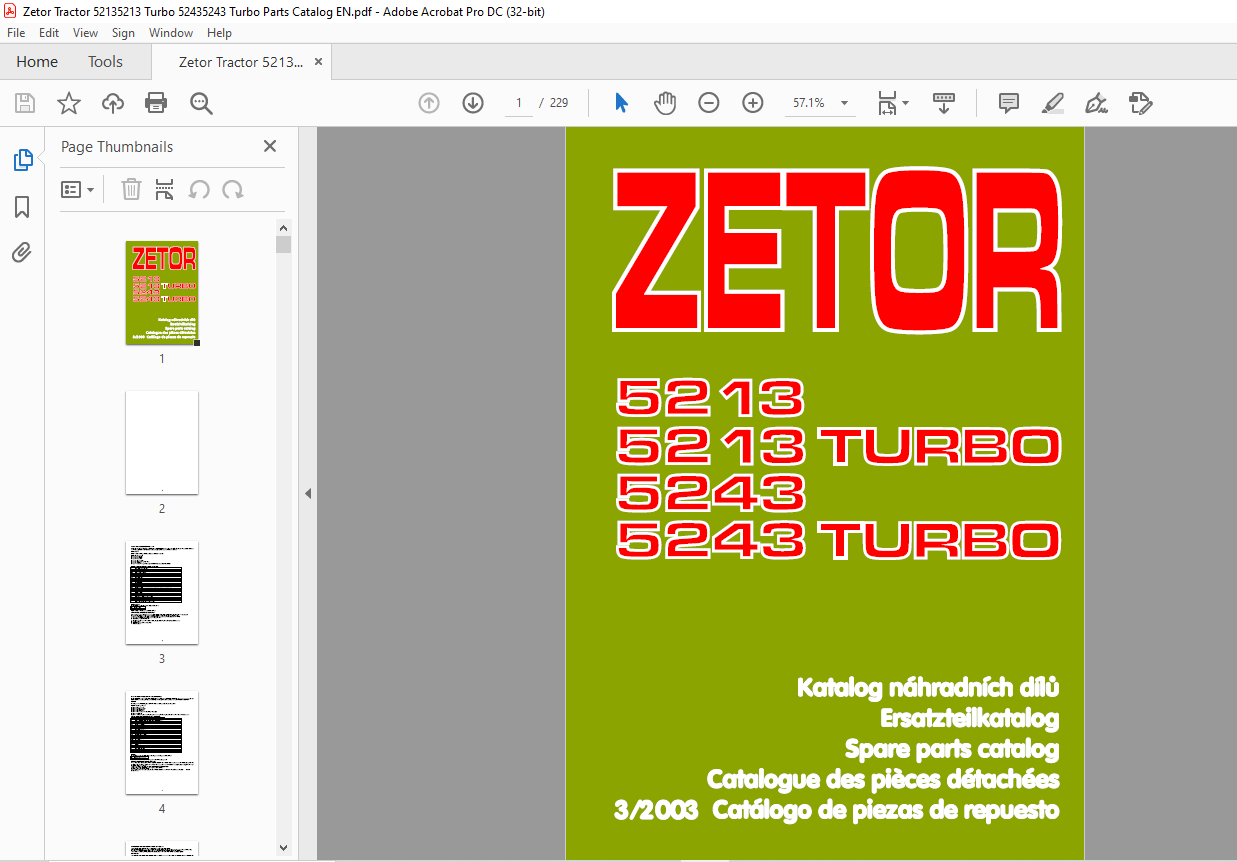Viewport: 1237px width, 862px height.
Task: Open the Sign menu
Action: click(123, 33)
